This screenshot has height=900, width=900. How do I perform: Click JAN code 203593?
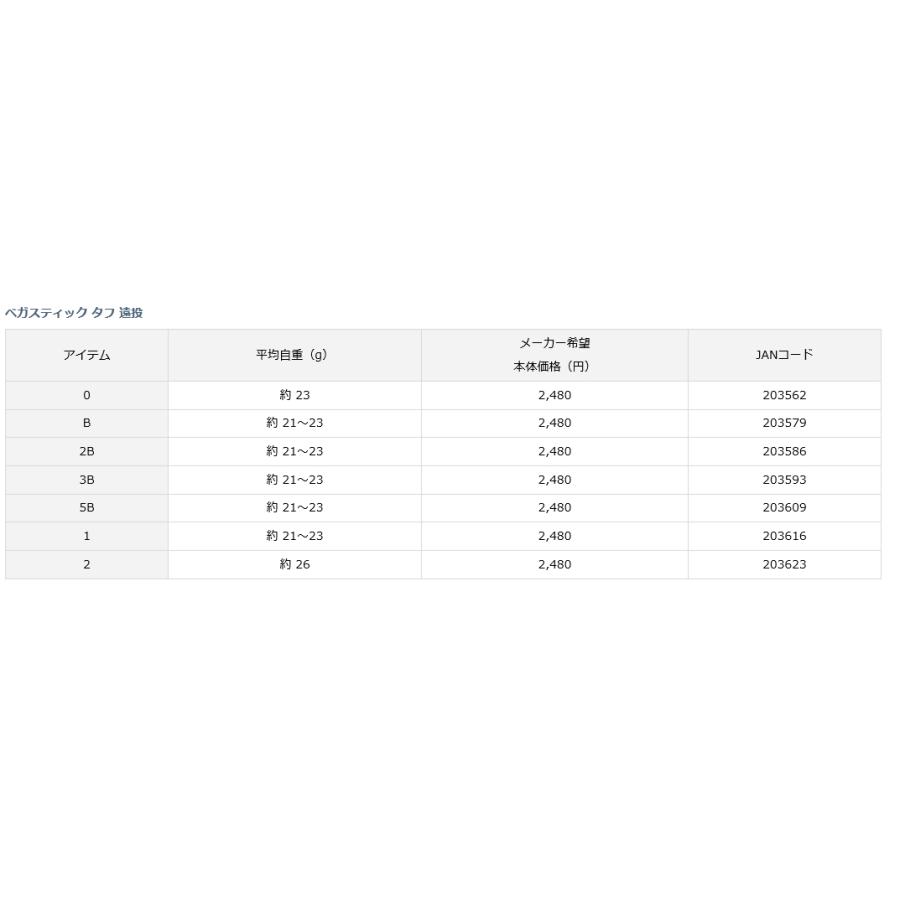[784, 480]
